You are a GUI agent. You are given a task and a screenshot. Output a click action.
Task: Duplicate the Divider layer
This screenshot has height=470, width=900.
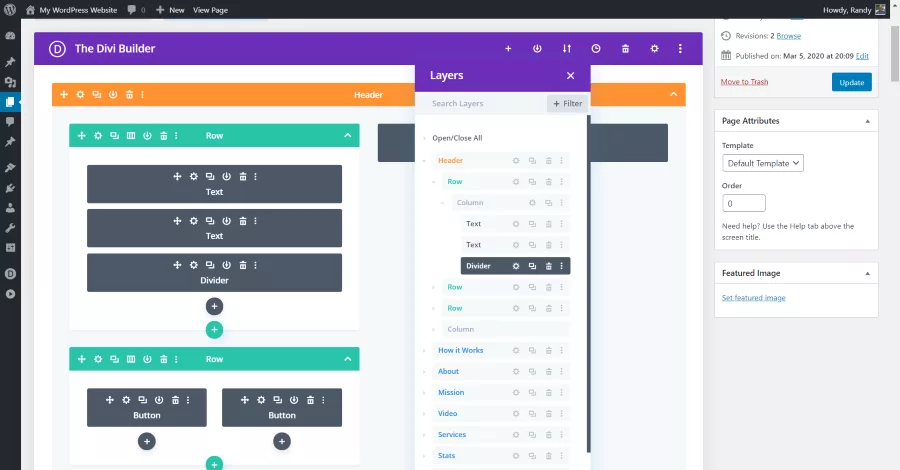point(532,266)
